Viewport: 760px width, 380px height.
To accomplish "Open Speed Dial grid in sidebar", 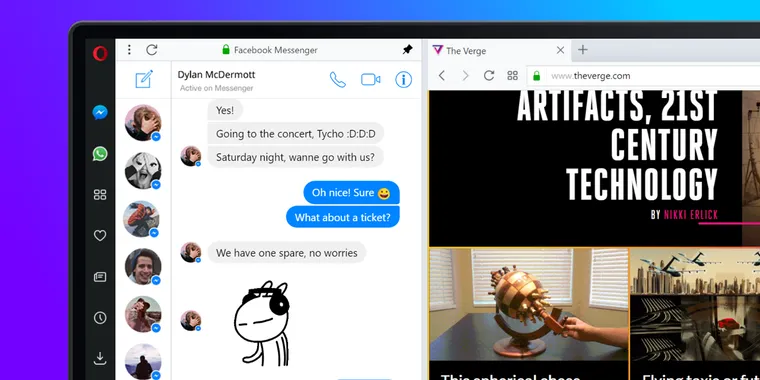I will pyautogui.click(x=100, y=195).
